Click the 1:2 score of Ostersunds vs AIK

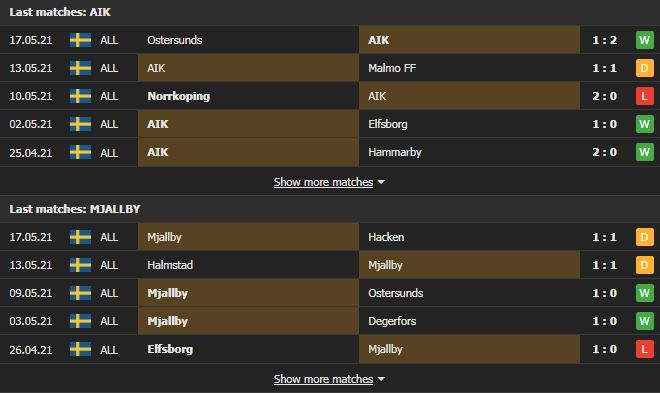(604, 40)
